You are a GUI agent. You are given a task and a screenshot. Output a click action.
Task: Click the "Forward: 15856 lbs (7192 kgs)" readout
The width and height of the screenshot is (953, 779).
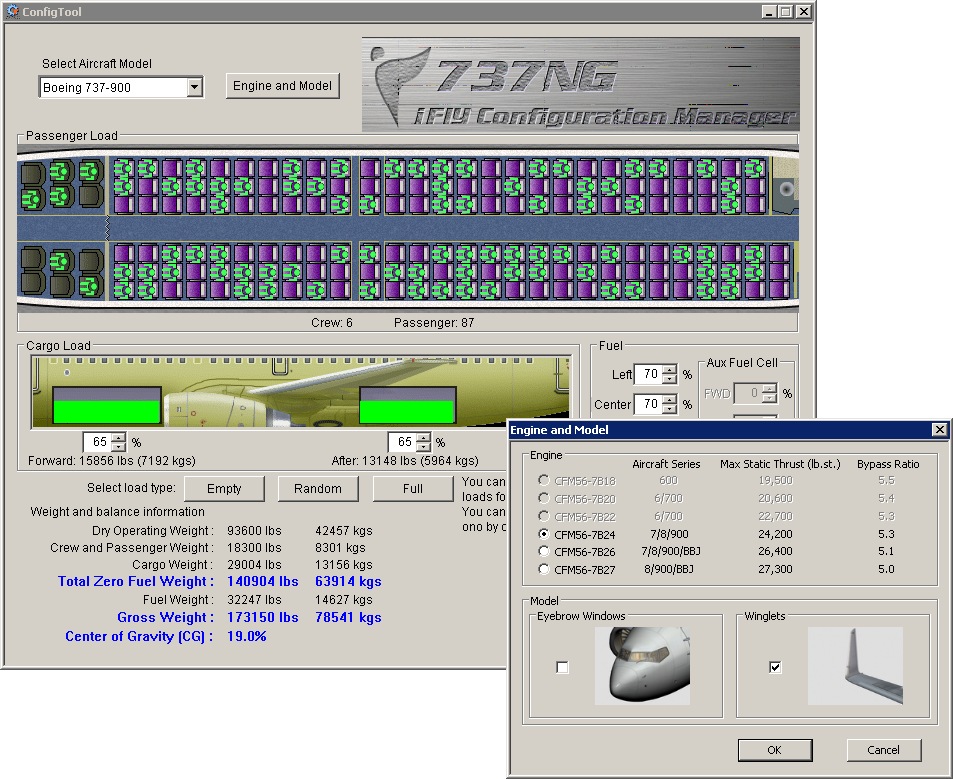click(112, 461)
